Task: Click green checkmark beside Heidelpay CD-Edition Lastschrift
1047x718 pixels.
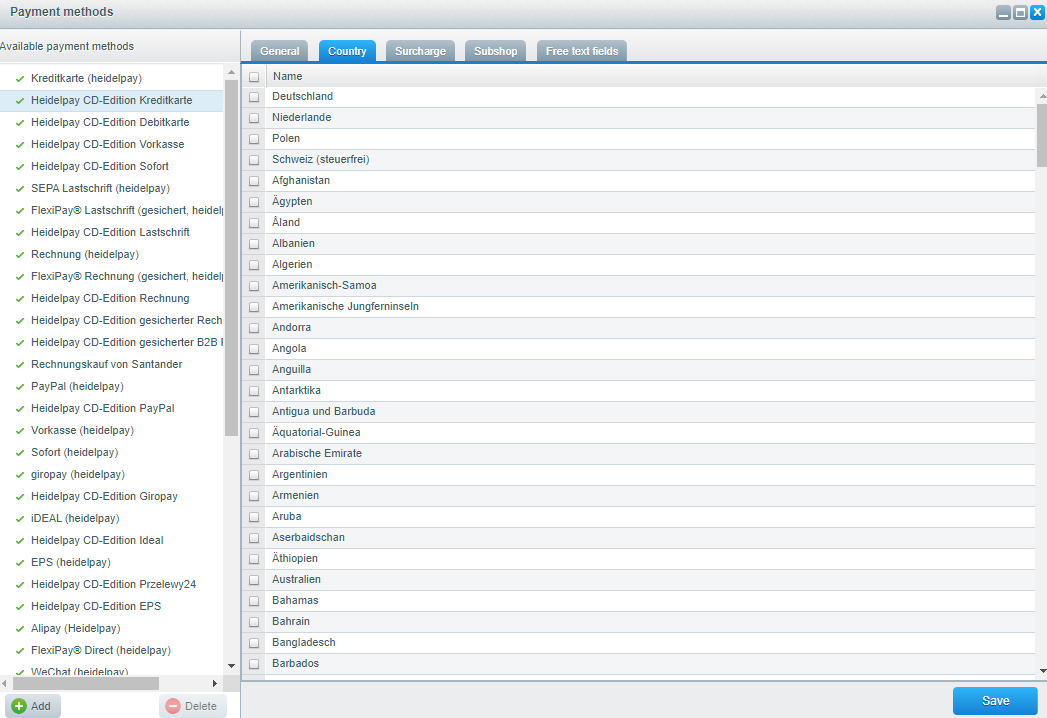Action: 20,233
